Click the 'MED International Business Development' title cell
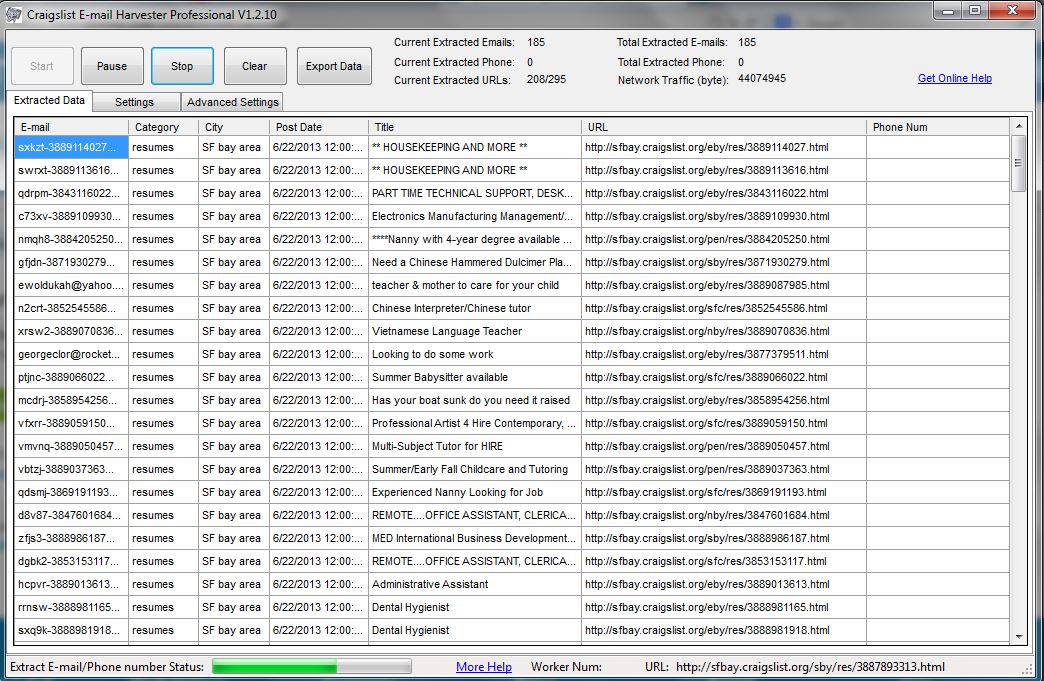The height and width of the screenshot is (681, 1044). (x=474, y=538)
